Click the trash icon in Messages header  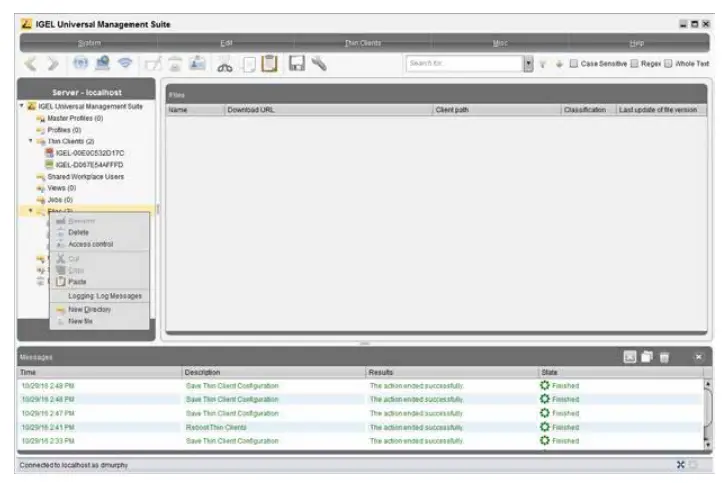click(664, 357)
